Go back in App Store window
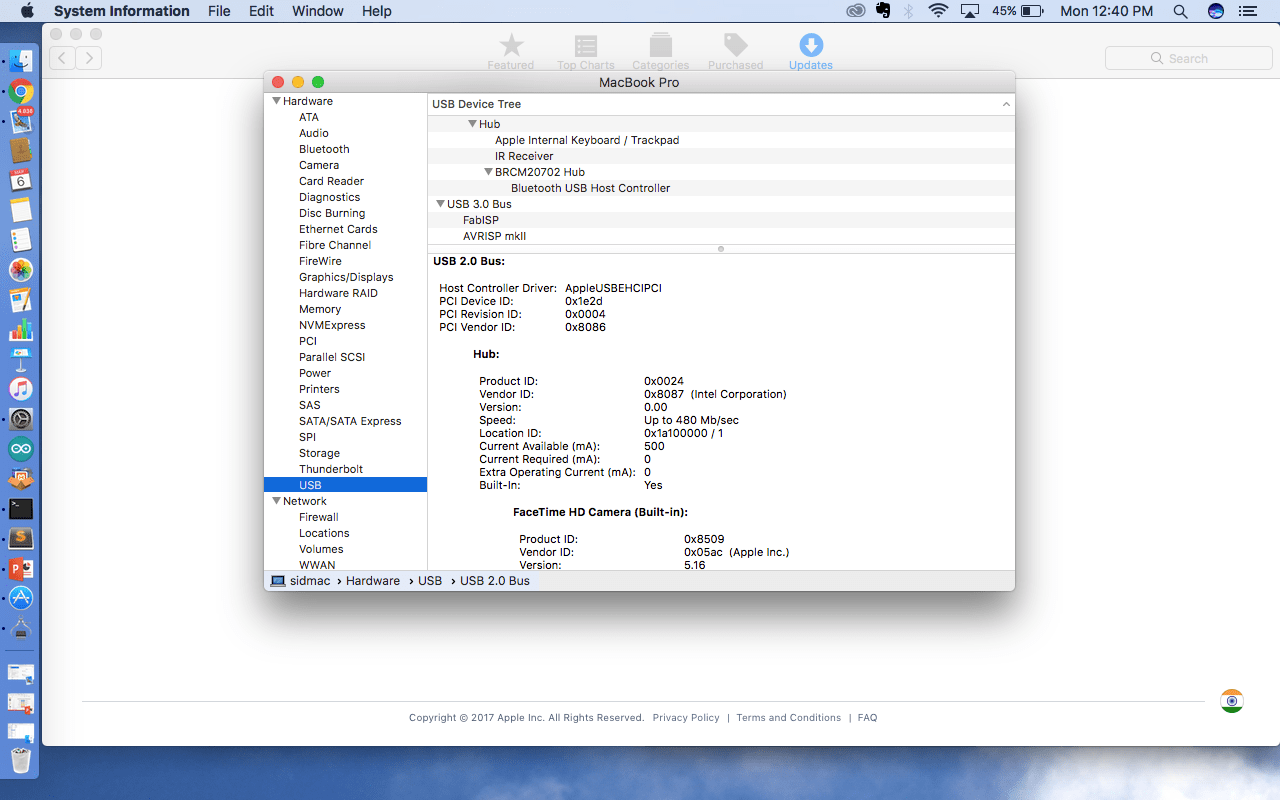 click(62, 58)
